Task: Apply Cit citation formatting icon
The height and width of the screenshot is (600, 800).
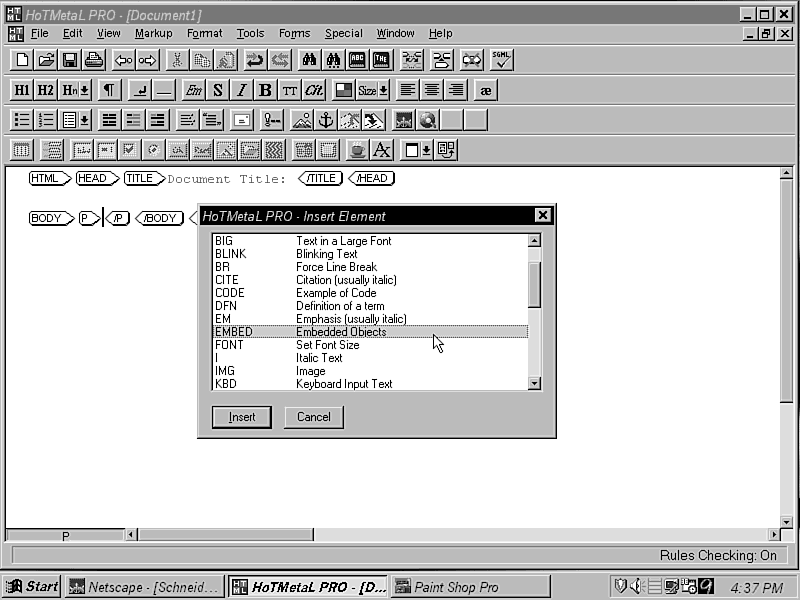Action: coord(313,90)
